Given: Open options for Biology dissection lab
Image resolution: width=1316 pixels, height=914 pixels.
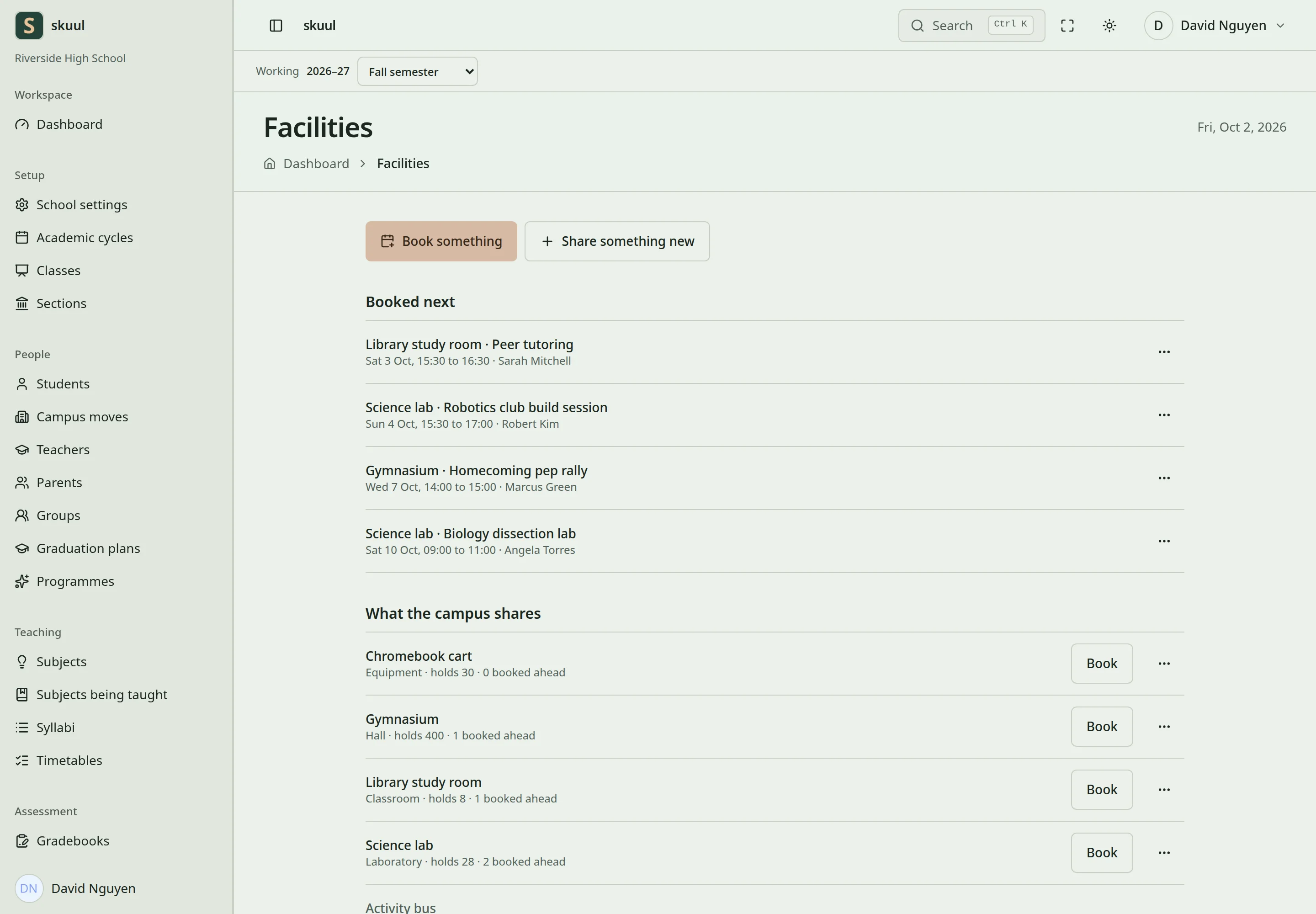Looking at the screenshot, I should (1164, 541).
